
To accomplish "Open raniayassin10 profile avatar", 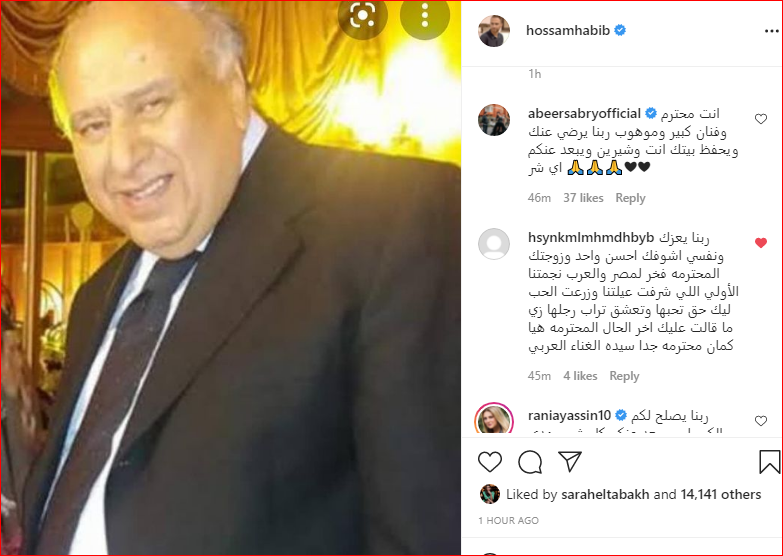I will (x=494, y=419).
